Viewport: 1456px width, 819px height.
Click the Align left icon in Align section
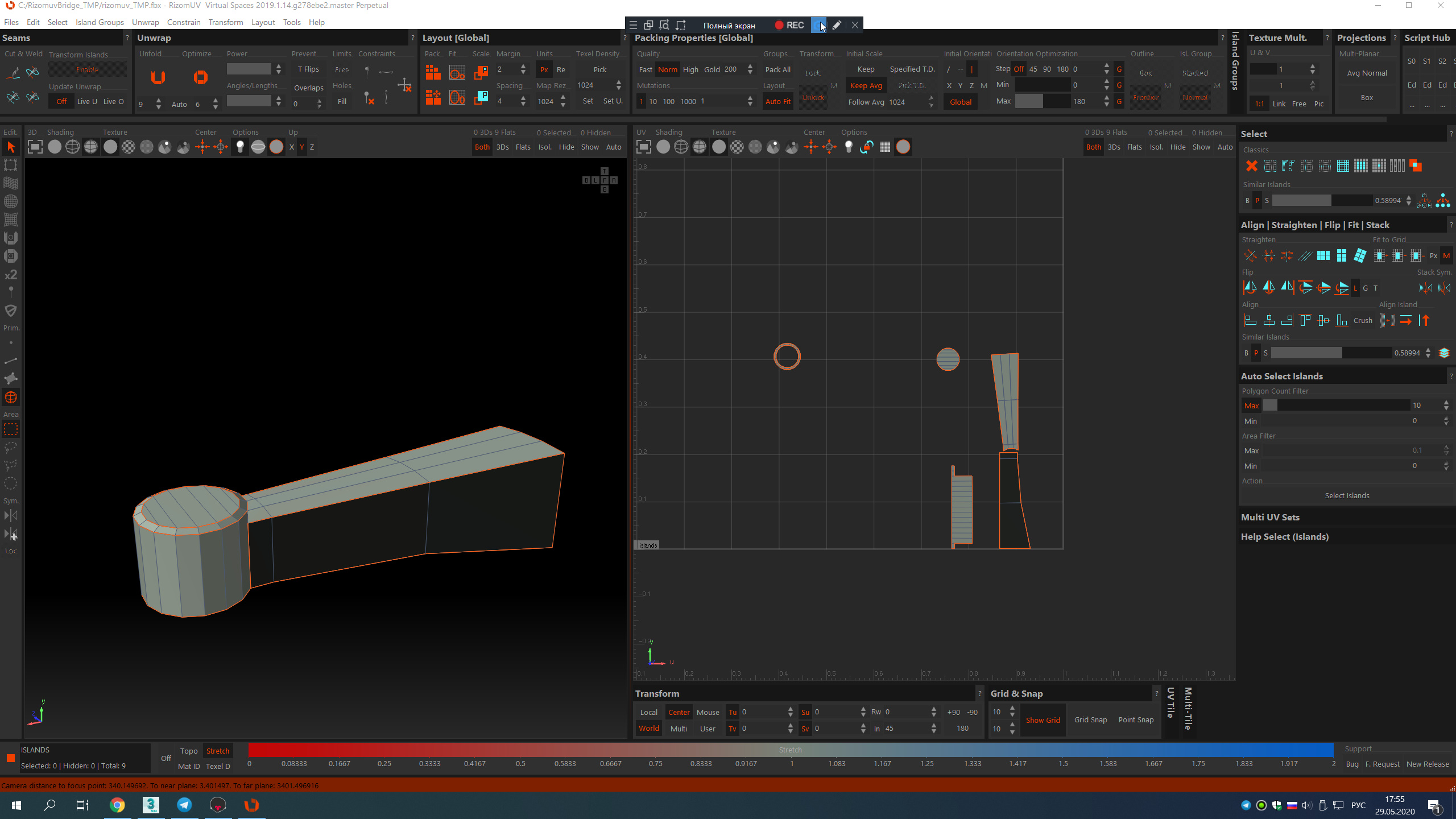tap(1250, 321)
